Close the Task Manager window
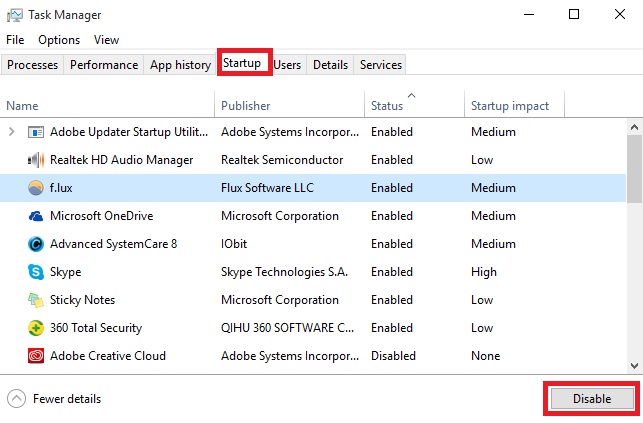Image resolution: width=643 pixels, height=423 pixels. [x=620, y=14]
